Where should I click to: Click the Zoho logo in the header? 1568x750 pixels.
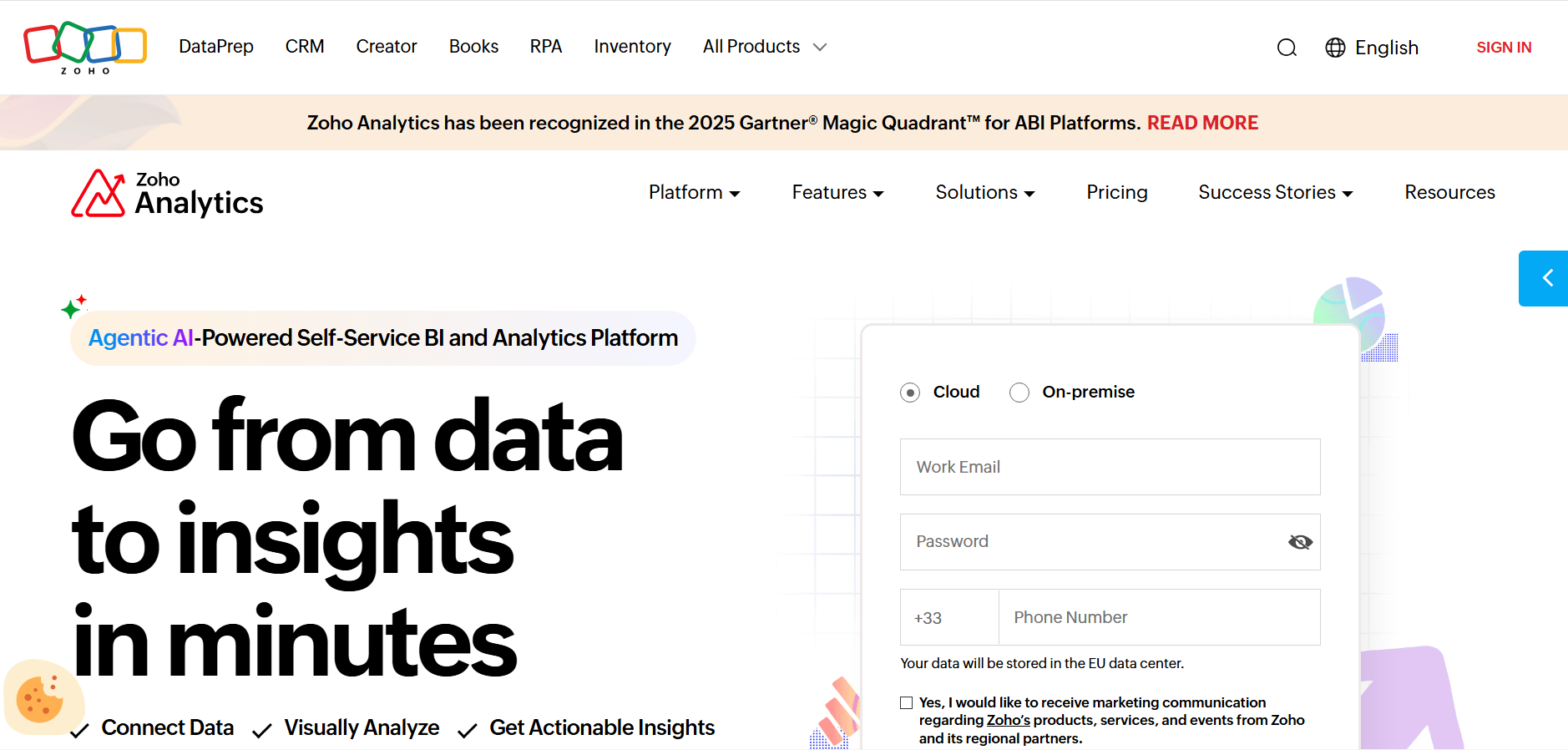85,48
